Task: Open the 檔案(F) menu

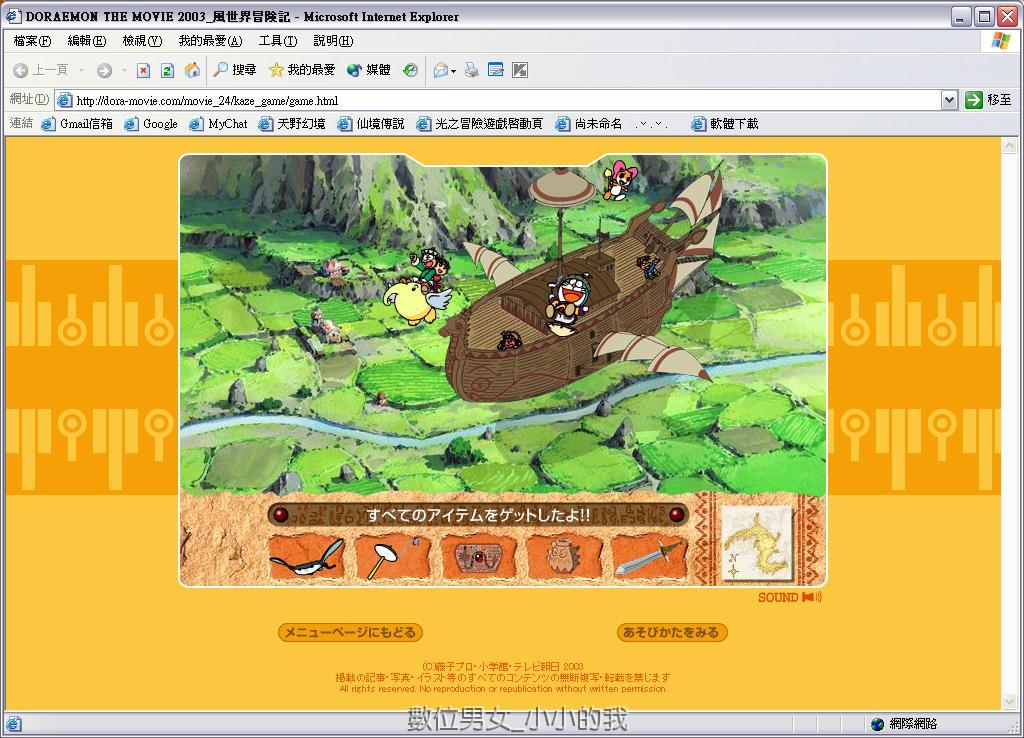Action: coord(32,41)
